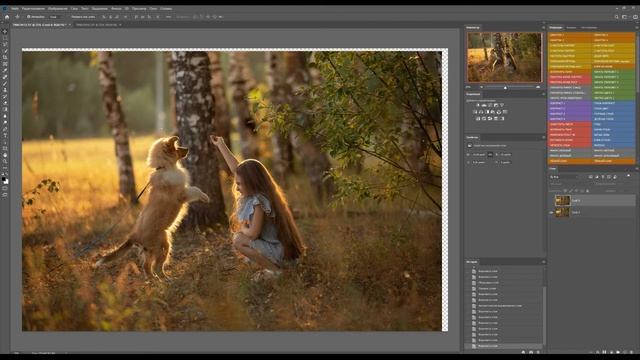The width and height of the screenshot is (640, 360).
Task: Click the Home icon in the options bar
Action: tap(7, 17)
